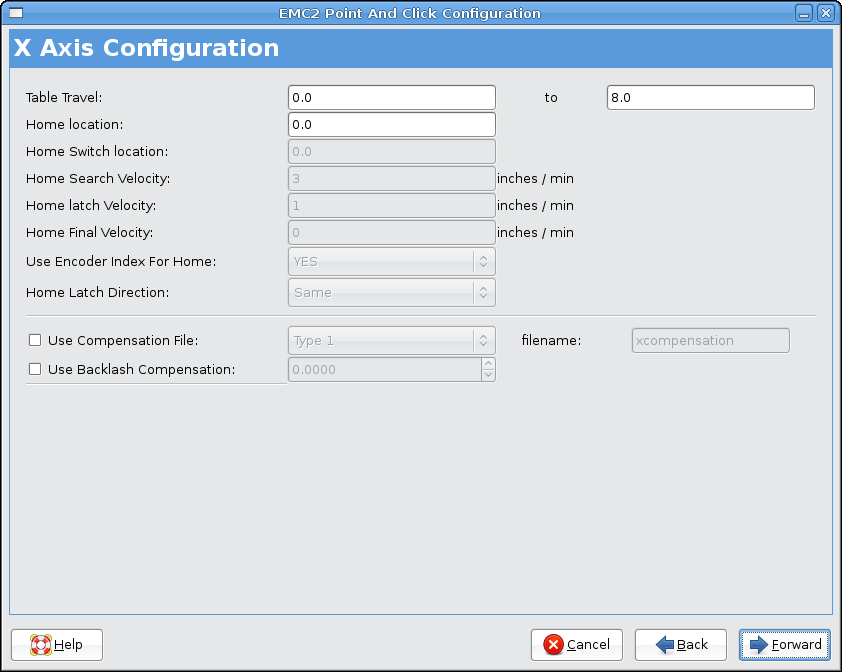The height and width of the screenshot is (672, 842).
Task: Click the 'Home Latch Direction:' label
Action: pyautogui.click(x=98, y=293)
